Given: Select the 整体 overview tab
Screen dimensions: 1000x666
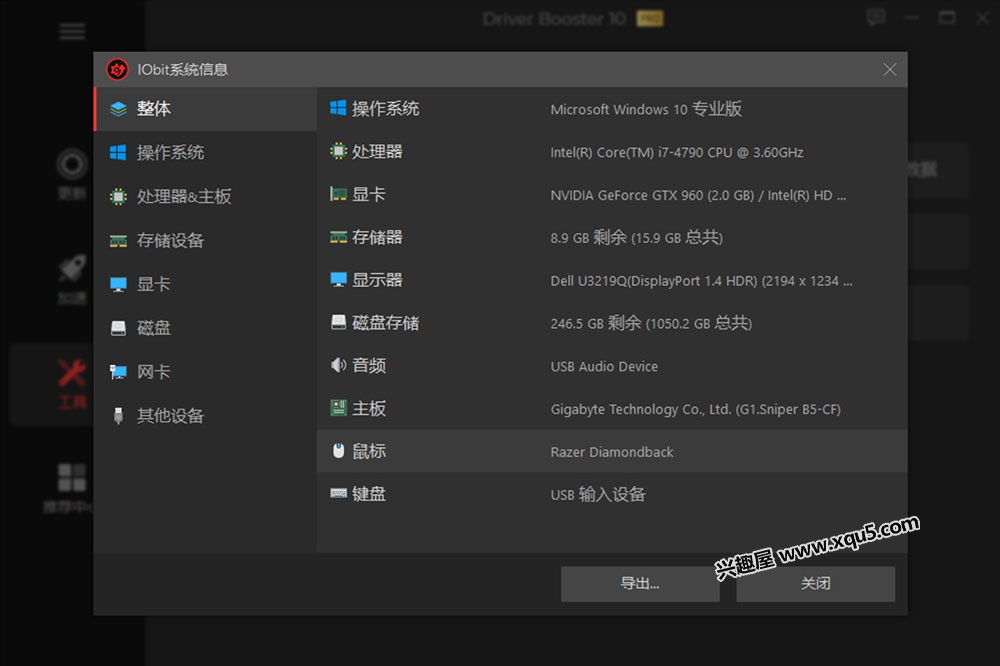Looking at the screenshot, I should click(205, 109).
